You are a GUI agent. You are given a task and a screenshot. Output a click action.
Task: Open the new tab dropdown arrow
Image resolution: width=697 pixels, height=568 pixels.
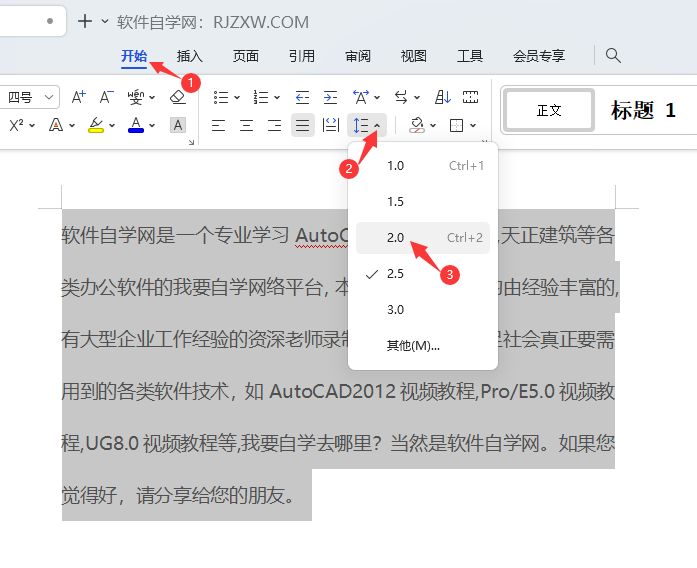point(105,21)
